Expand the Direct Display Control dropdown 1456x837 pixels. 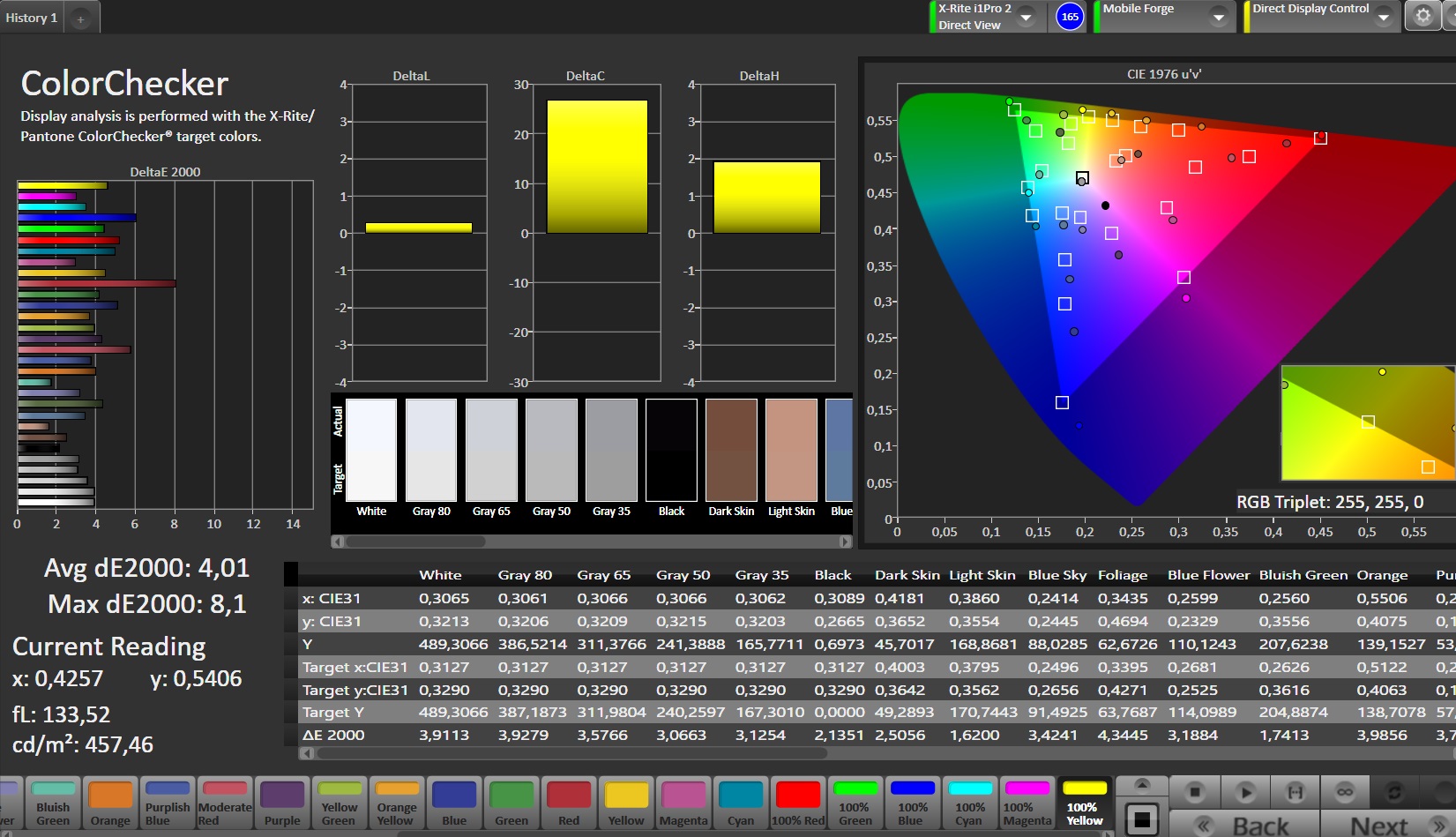(x=1383, y=17)
